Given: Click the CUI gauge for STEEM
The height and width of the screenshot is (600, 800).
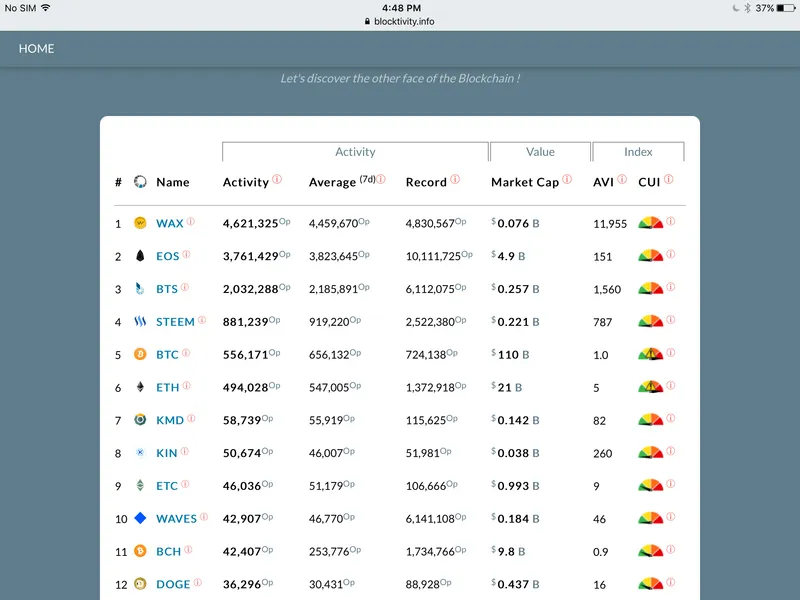Looking at the screenshot, I should [651, 321].
